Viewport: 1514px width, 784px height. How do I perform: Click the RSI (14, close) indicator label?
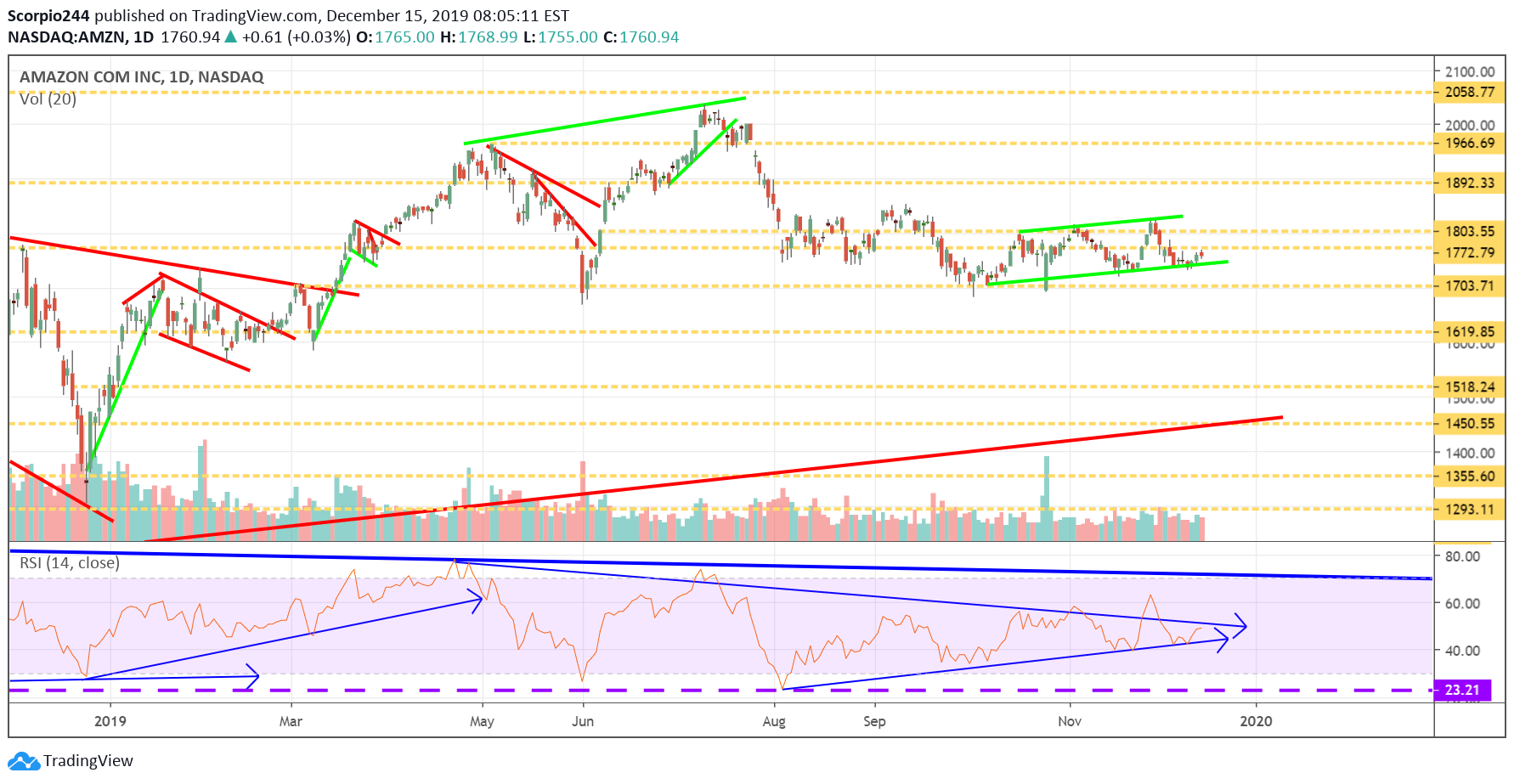70,563
